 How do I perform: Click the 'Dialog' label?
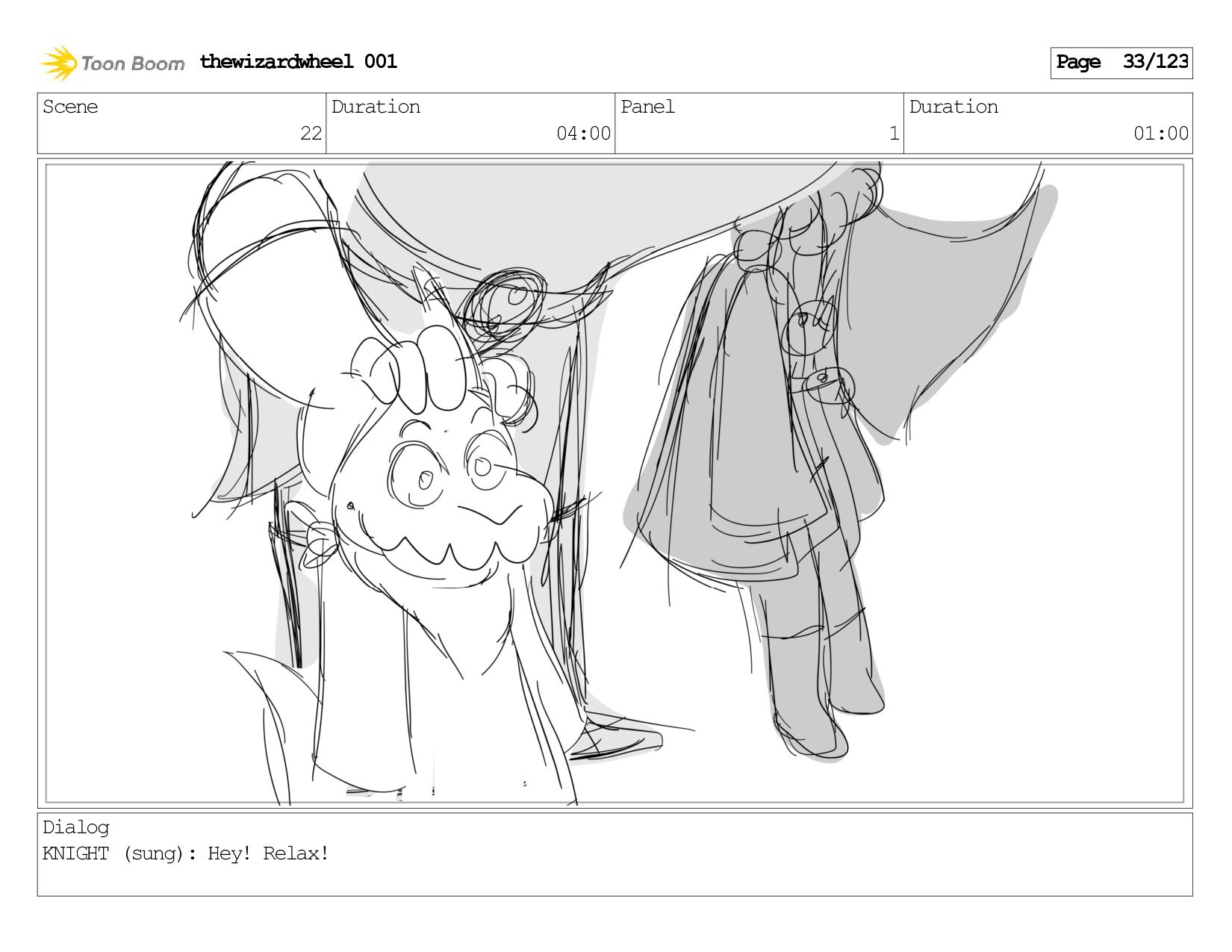pyautogui.click(x=76, y=827)
